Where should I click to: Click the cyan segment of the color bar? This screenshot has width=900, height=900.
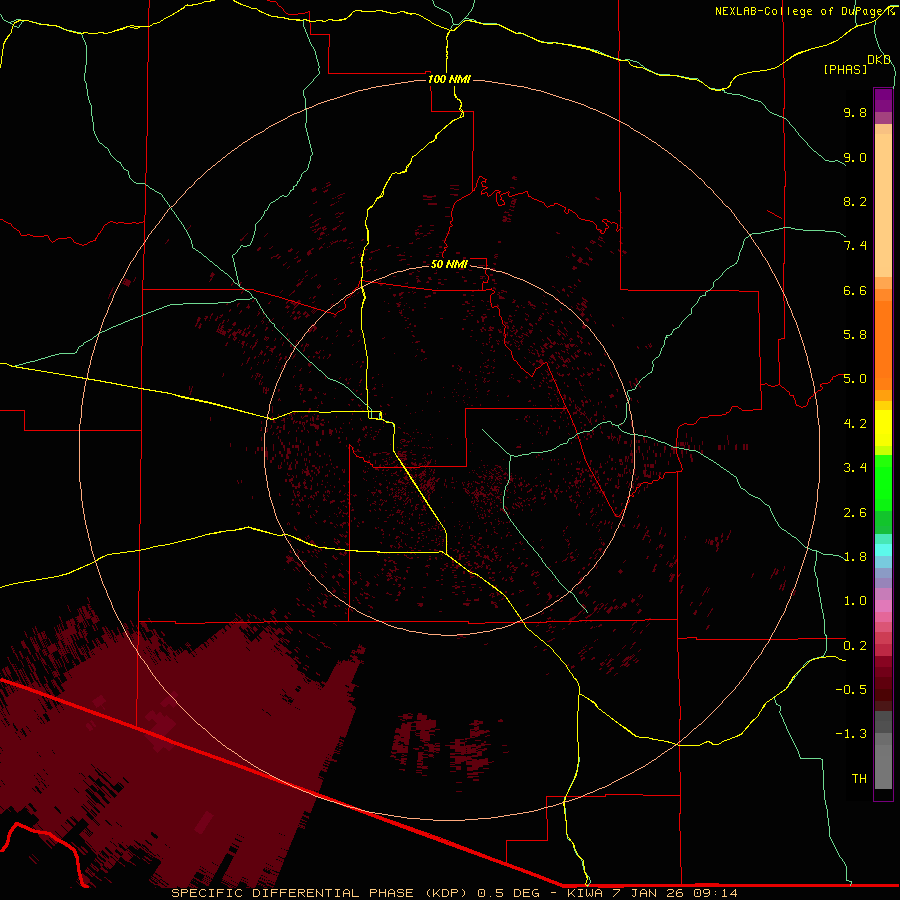tap(883, 550)
